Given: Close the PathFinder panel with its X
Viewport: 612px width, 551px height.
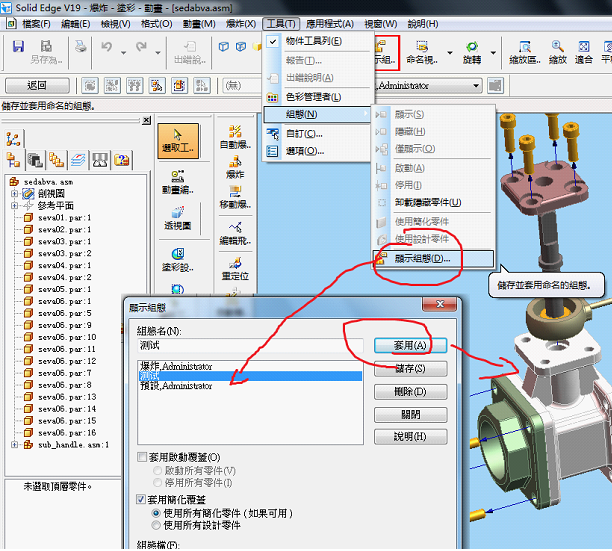Looking at the screenshot, I should tap(146, 120).
